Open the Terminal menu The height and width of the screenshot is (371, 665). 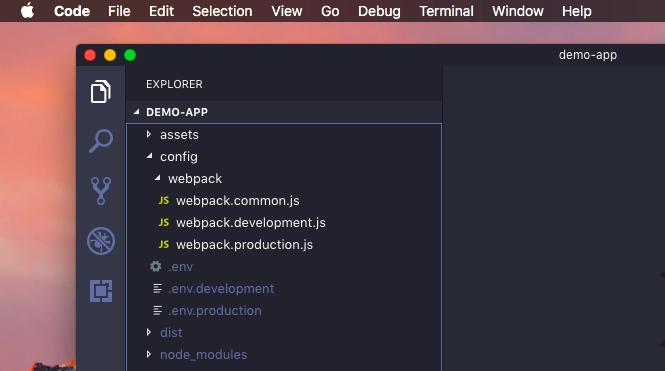pos(446,11)
